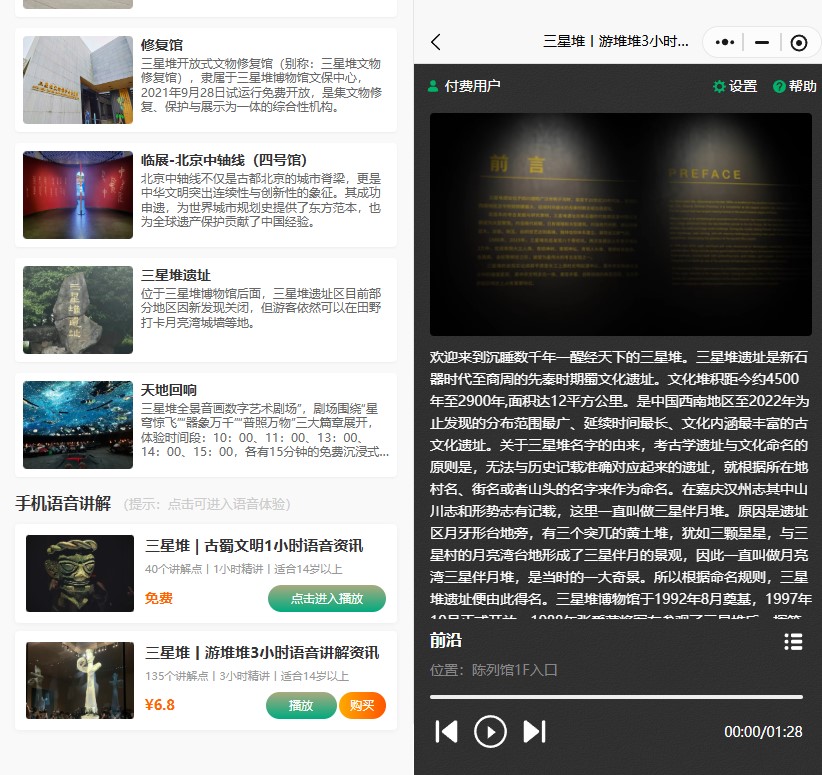Click the mini program minimize bar icon
The height and width of the screenshot is (775, 822).
click(762, 42)
